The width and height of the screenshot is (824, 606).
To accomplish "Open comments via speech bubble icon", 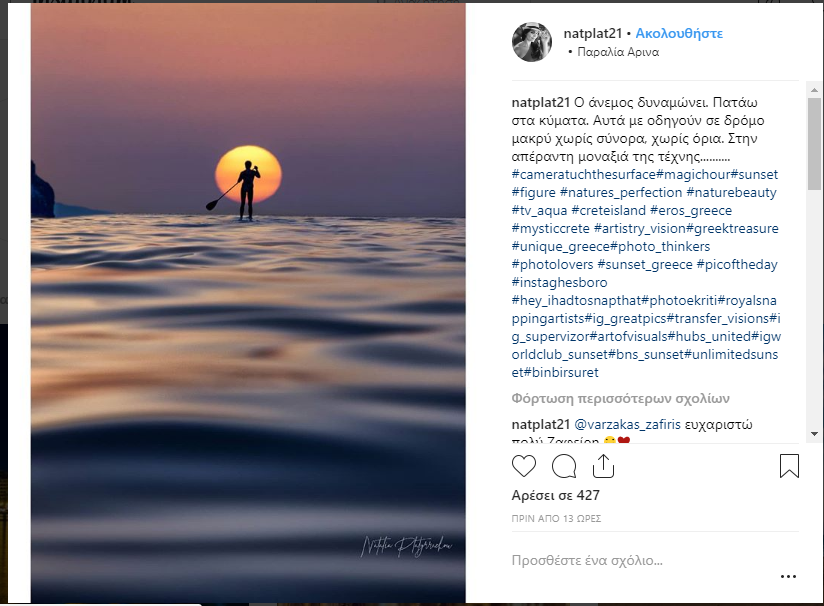I will [564, 466].
